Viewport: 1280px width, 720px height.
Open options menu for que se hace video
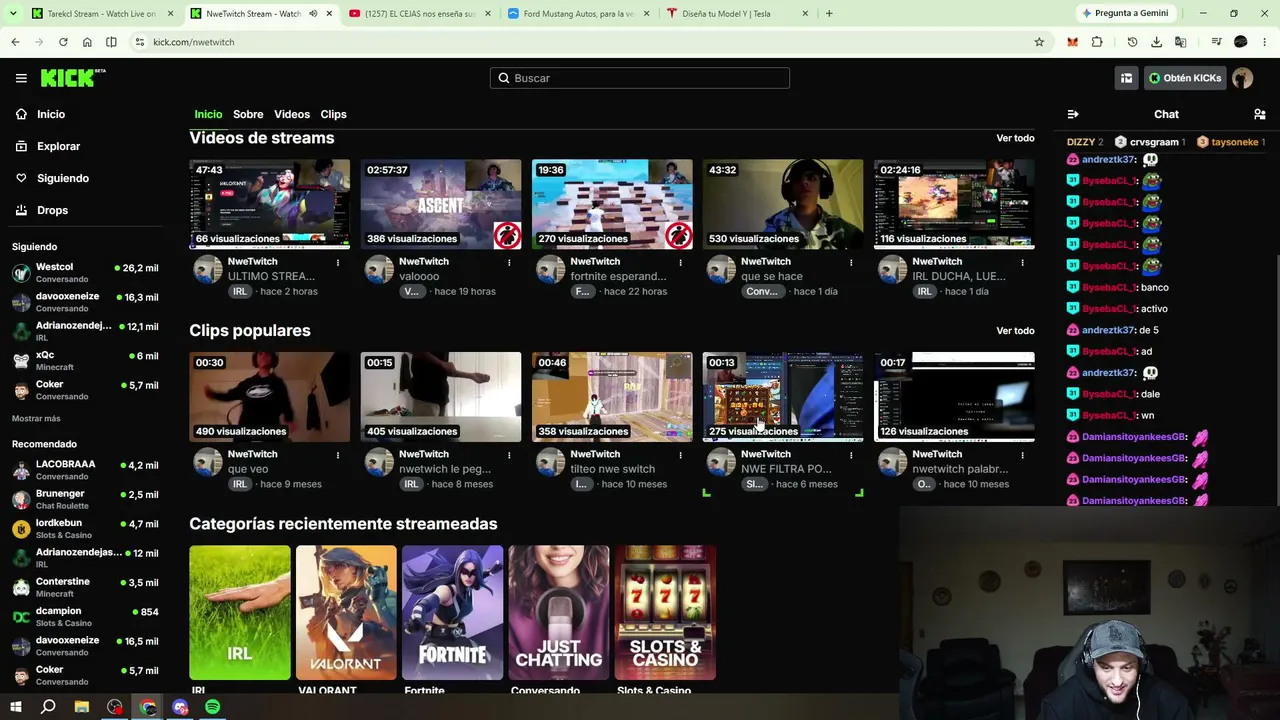[851, 262]
